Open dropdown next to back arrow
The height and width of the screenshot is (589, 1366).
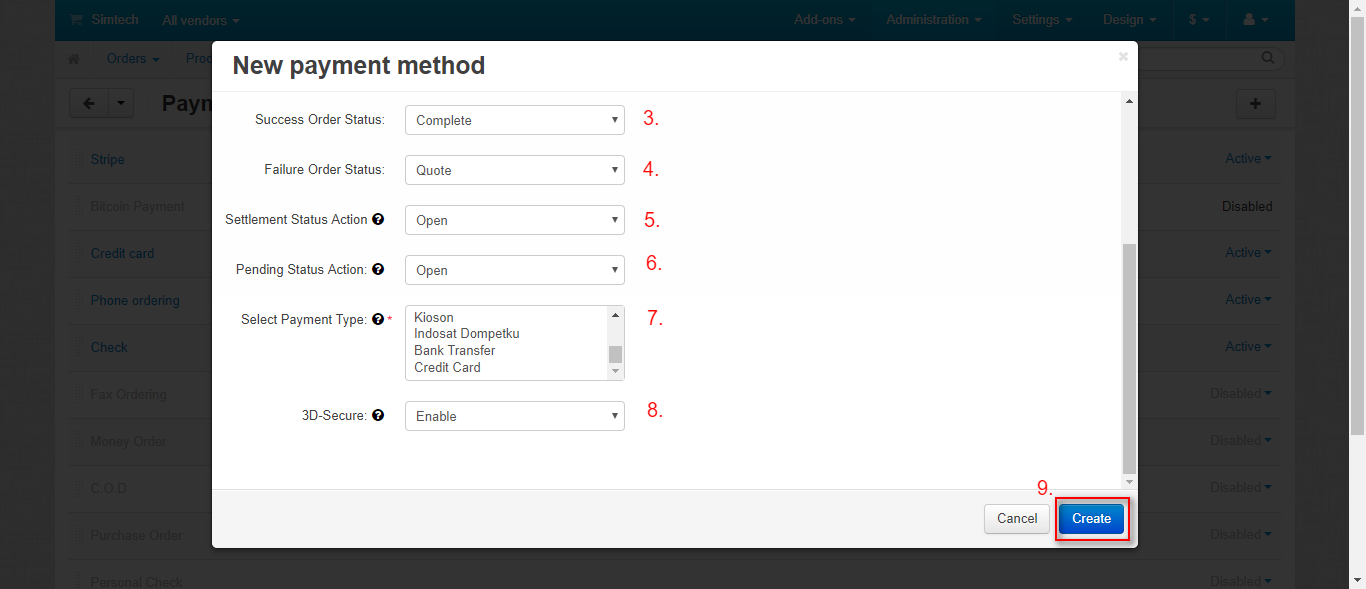pos(121,103)
